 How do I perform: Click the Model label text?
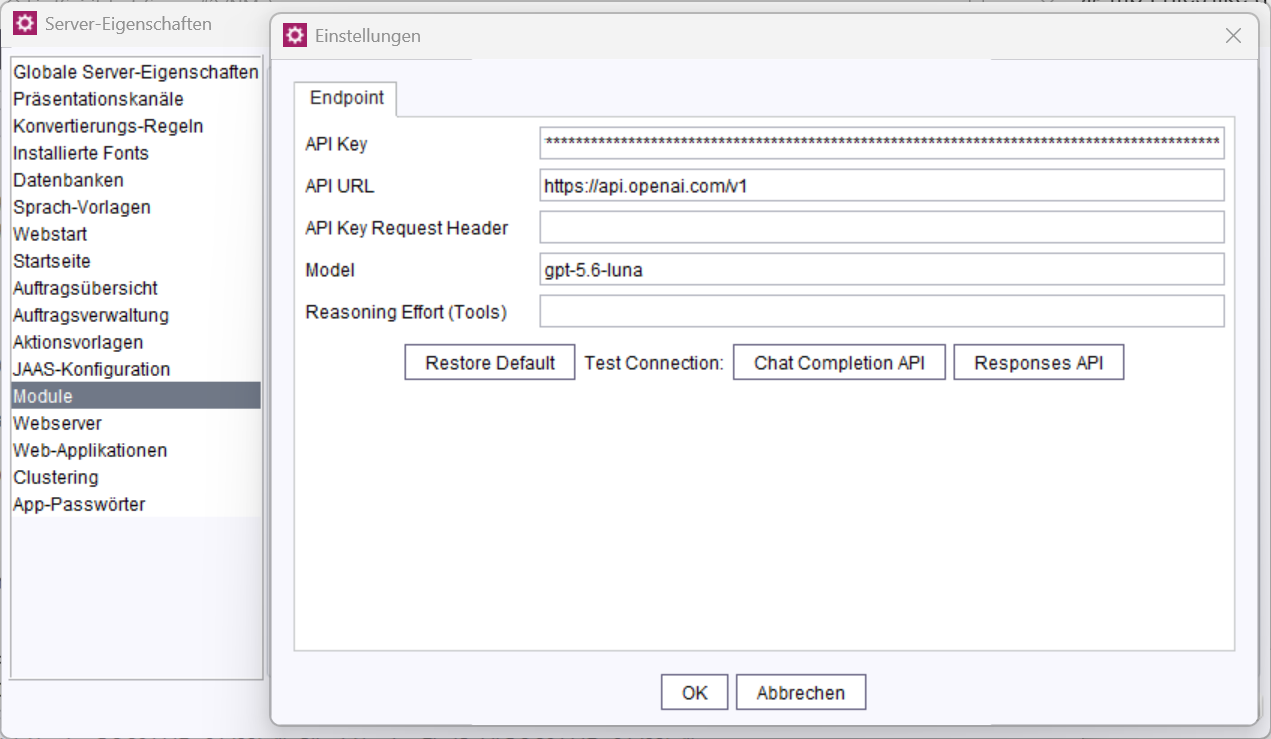(330, 270)
